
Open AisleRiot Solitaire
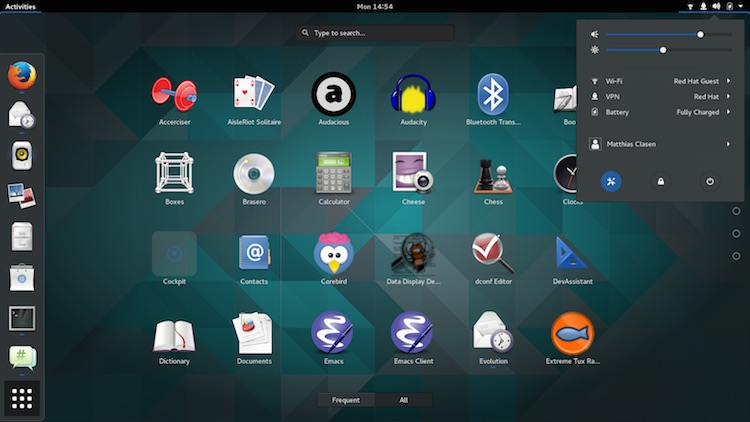pos(254,100)
